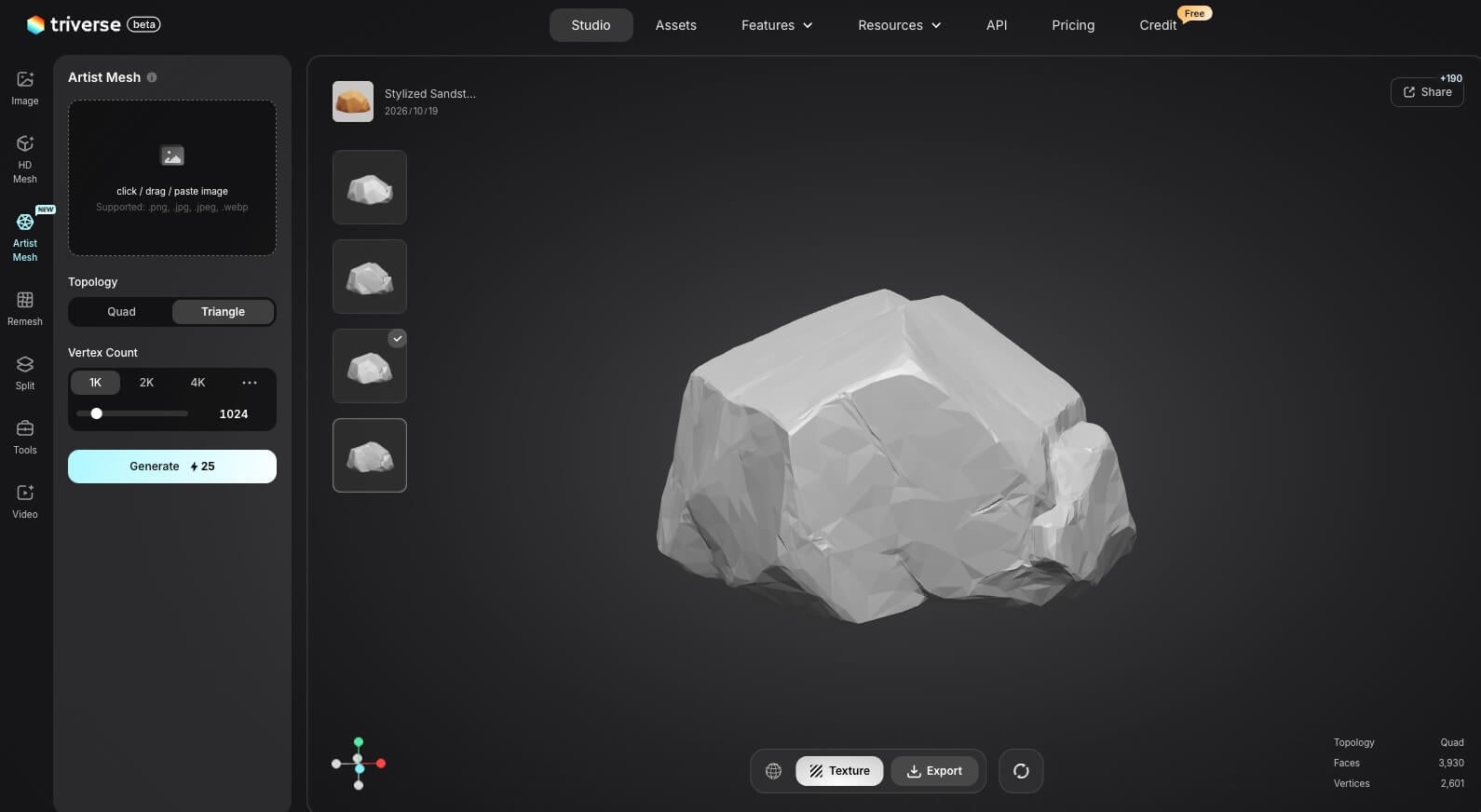The width and height of the screenshot is (1481, 812).
Task: Choose 2K vertex count
Action: (x=146, y=383)
